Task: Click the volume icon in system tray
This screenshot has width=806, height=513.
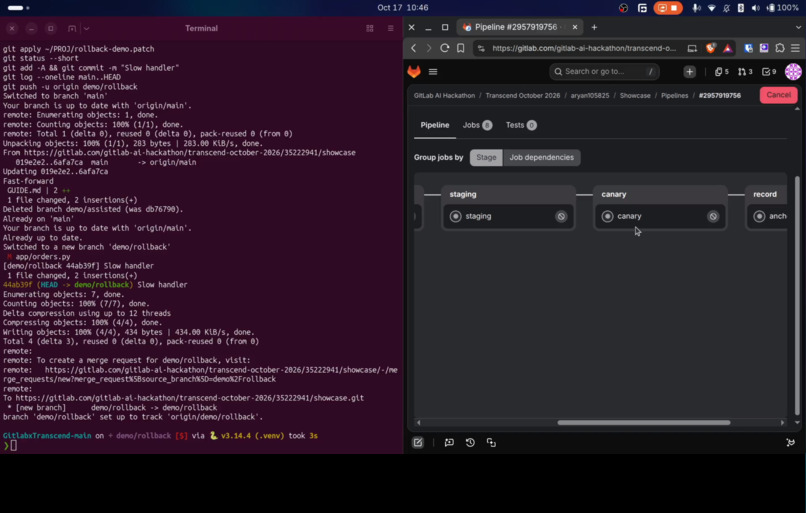Action: tap(755, 8)
